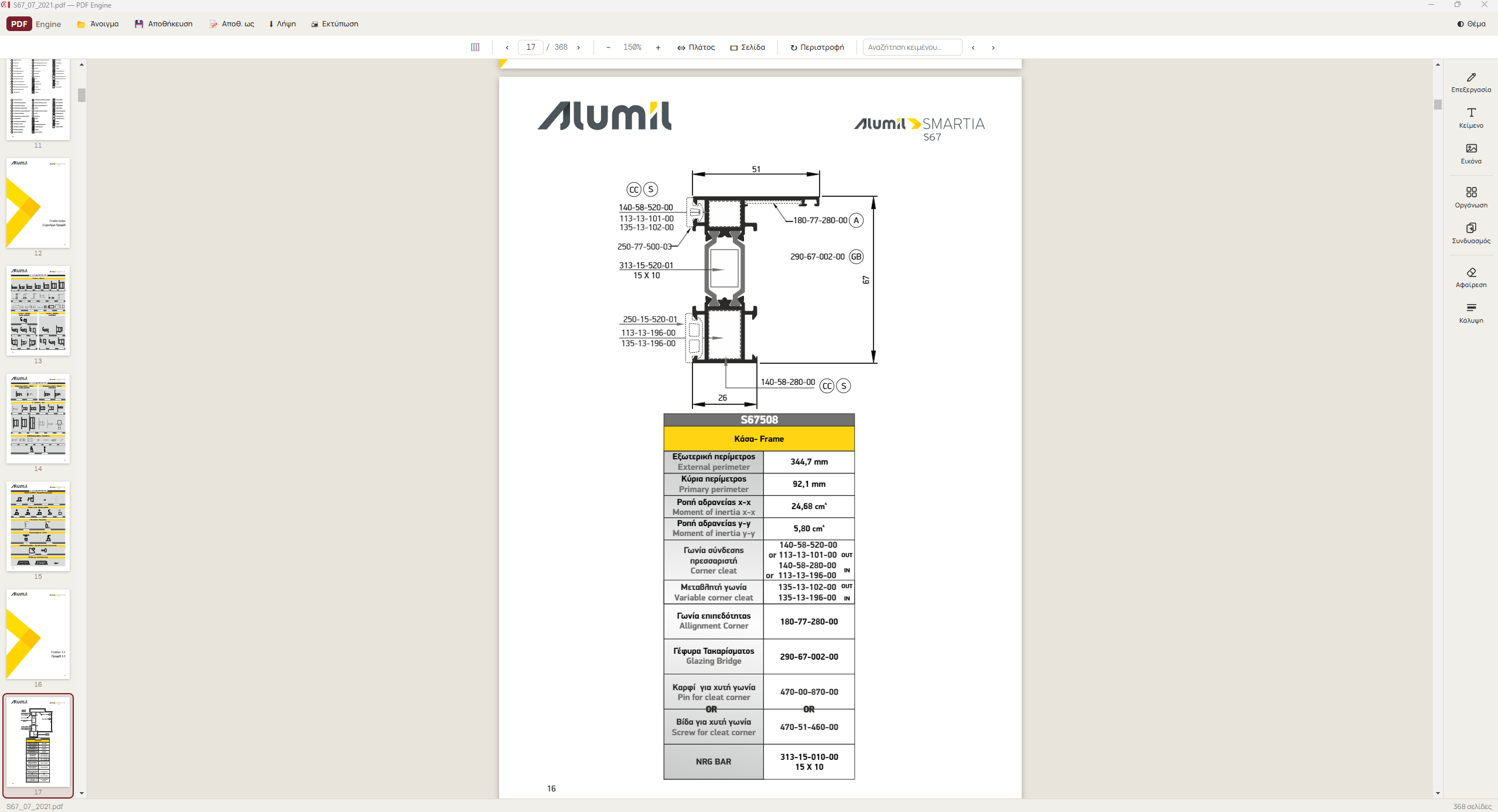Minimize the PDF Engine window

pyautogui.click(x=1431, y=5)
